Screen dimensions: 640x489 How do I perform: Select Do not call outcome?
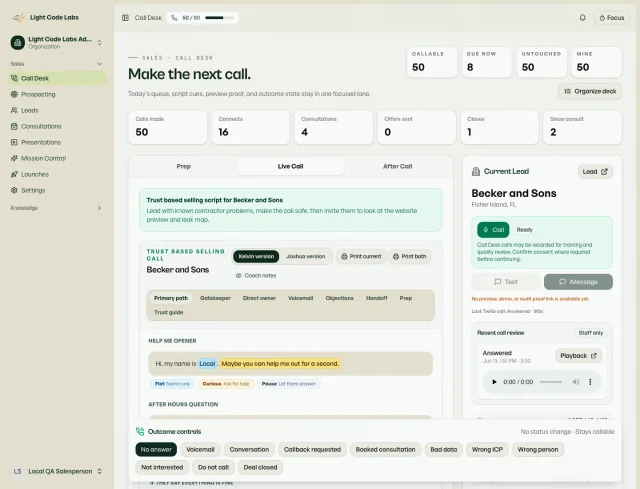click(213, 467)
